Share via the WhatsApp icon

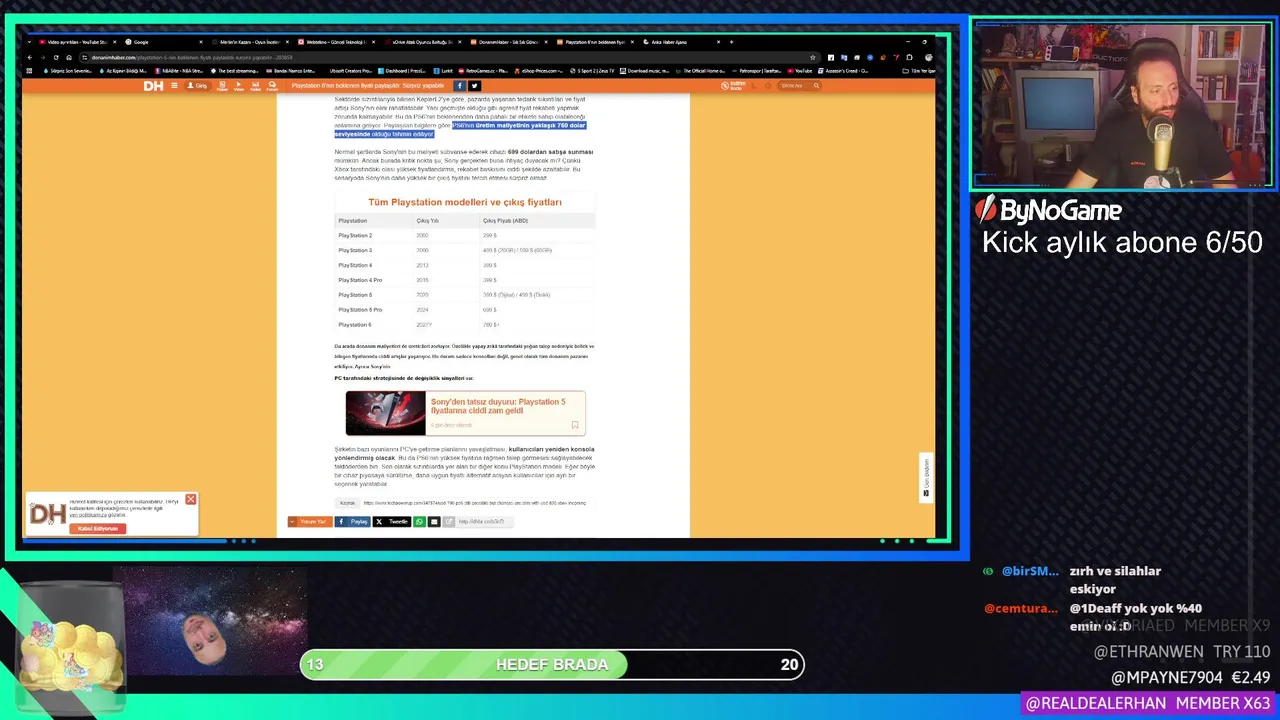click(420, 522)
